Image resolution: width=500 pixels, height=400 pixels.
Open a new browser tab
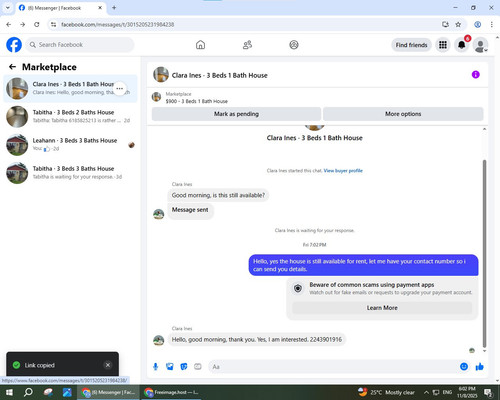(x=114, y=7)
